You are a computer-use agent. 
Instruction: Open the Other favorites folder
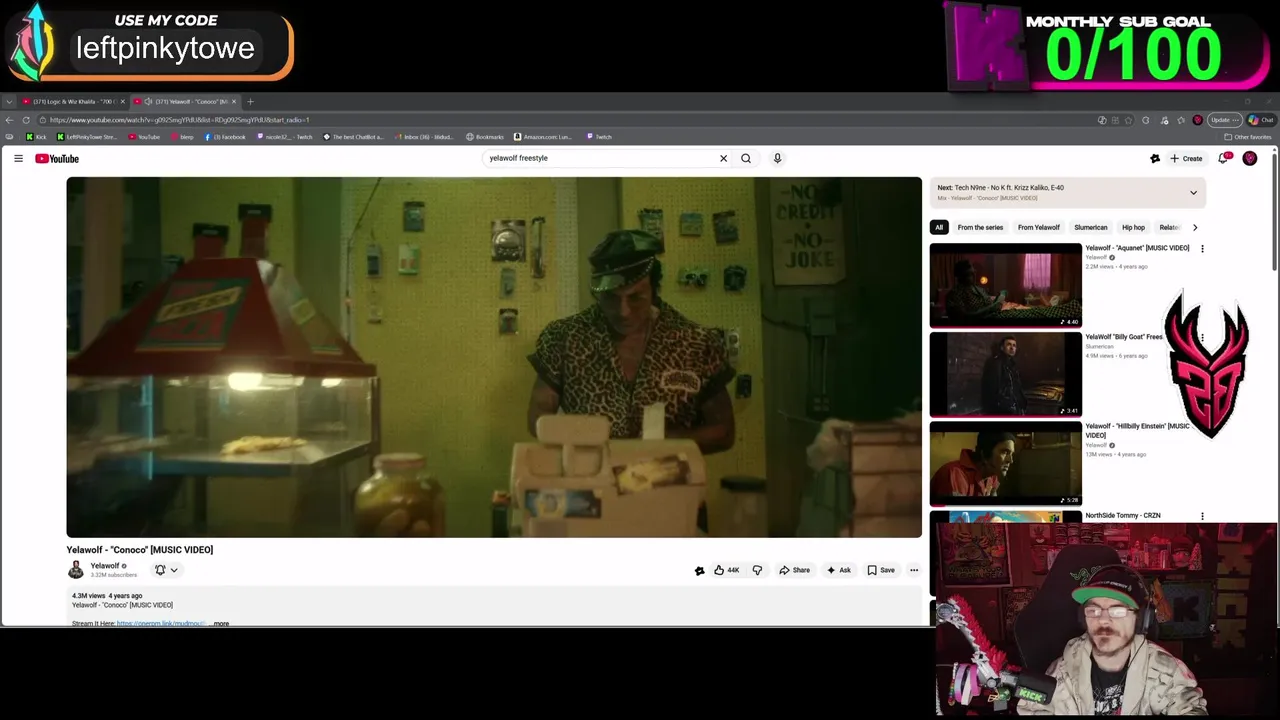pos(1248,137)
